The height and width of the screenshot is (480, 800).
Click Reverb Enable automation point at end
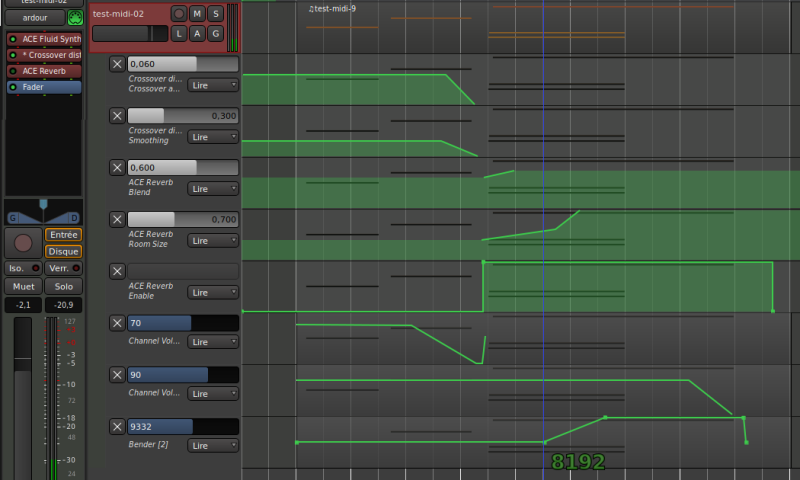coord(773,311)
